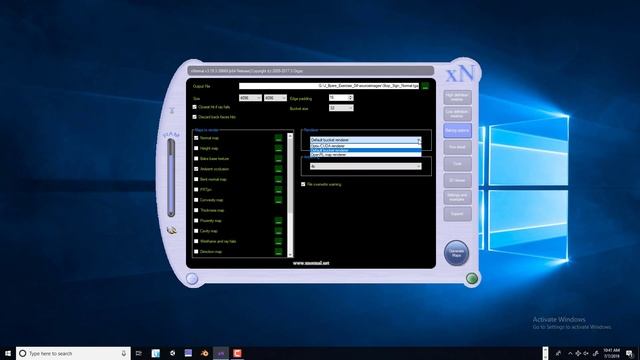Click the Blender icon on the taskbar
The height and width of the screenshot is (360, 640).
click(x=204, y=353)
